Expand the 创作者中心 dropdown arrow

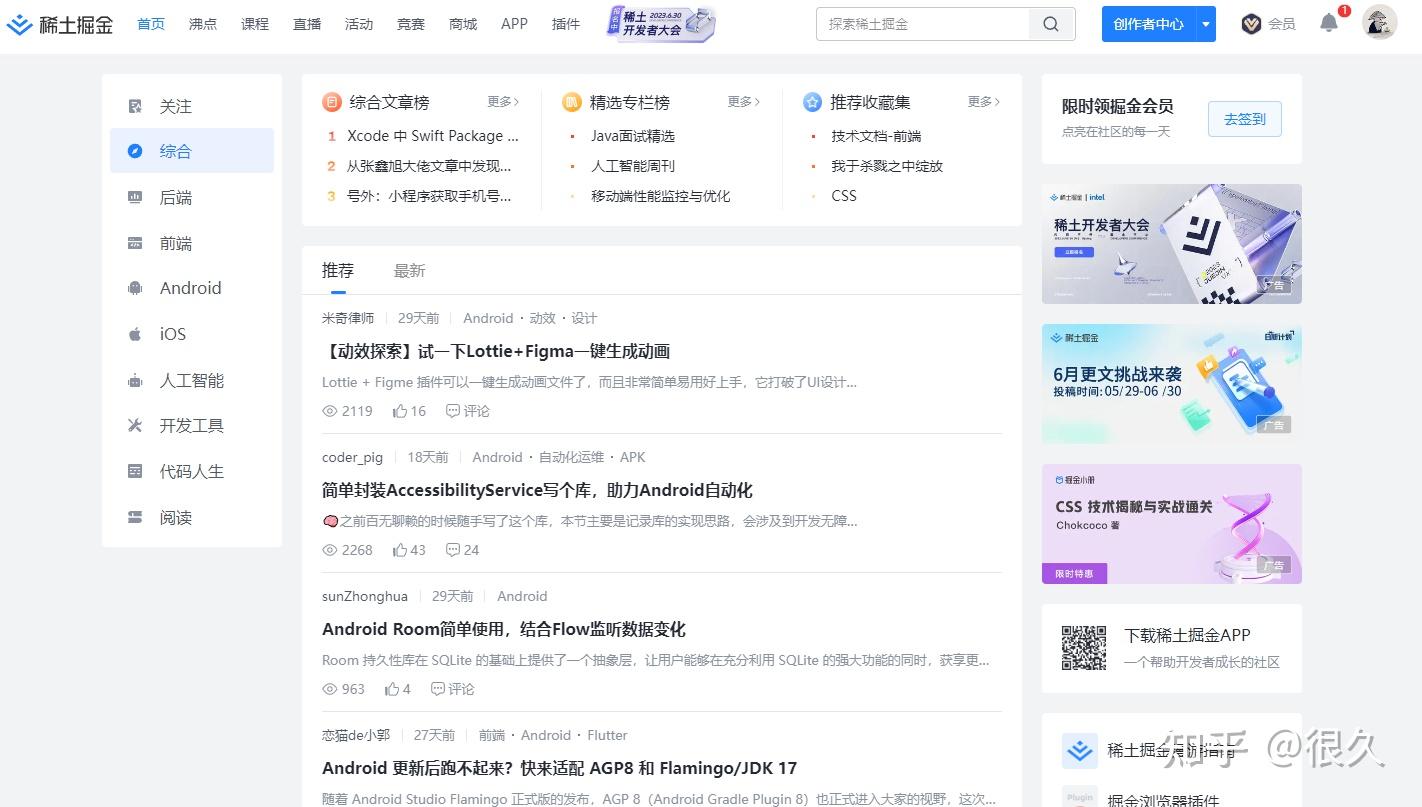1205,23
